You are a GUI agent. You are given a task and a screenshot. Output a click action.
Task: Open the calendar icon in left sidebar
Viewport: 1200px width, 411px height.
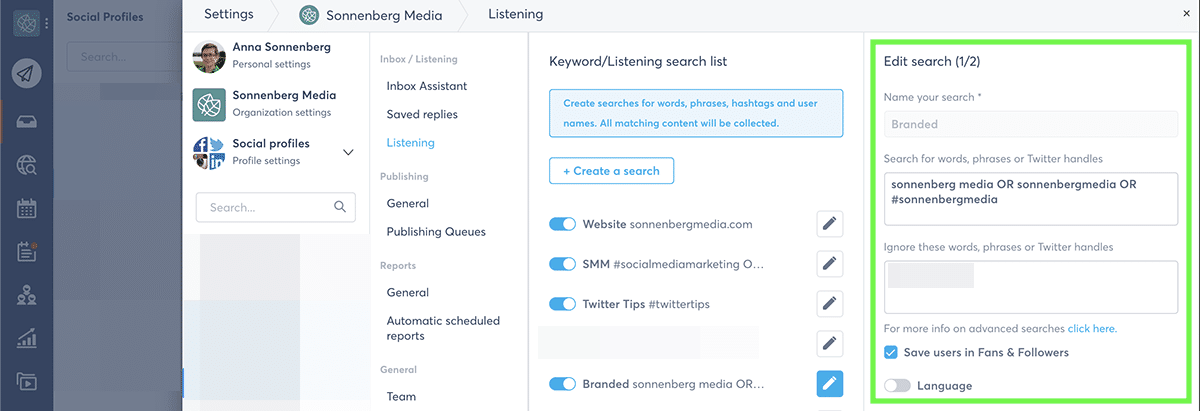(x=27, y=209)
